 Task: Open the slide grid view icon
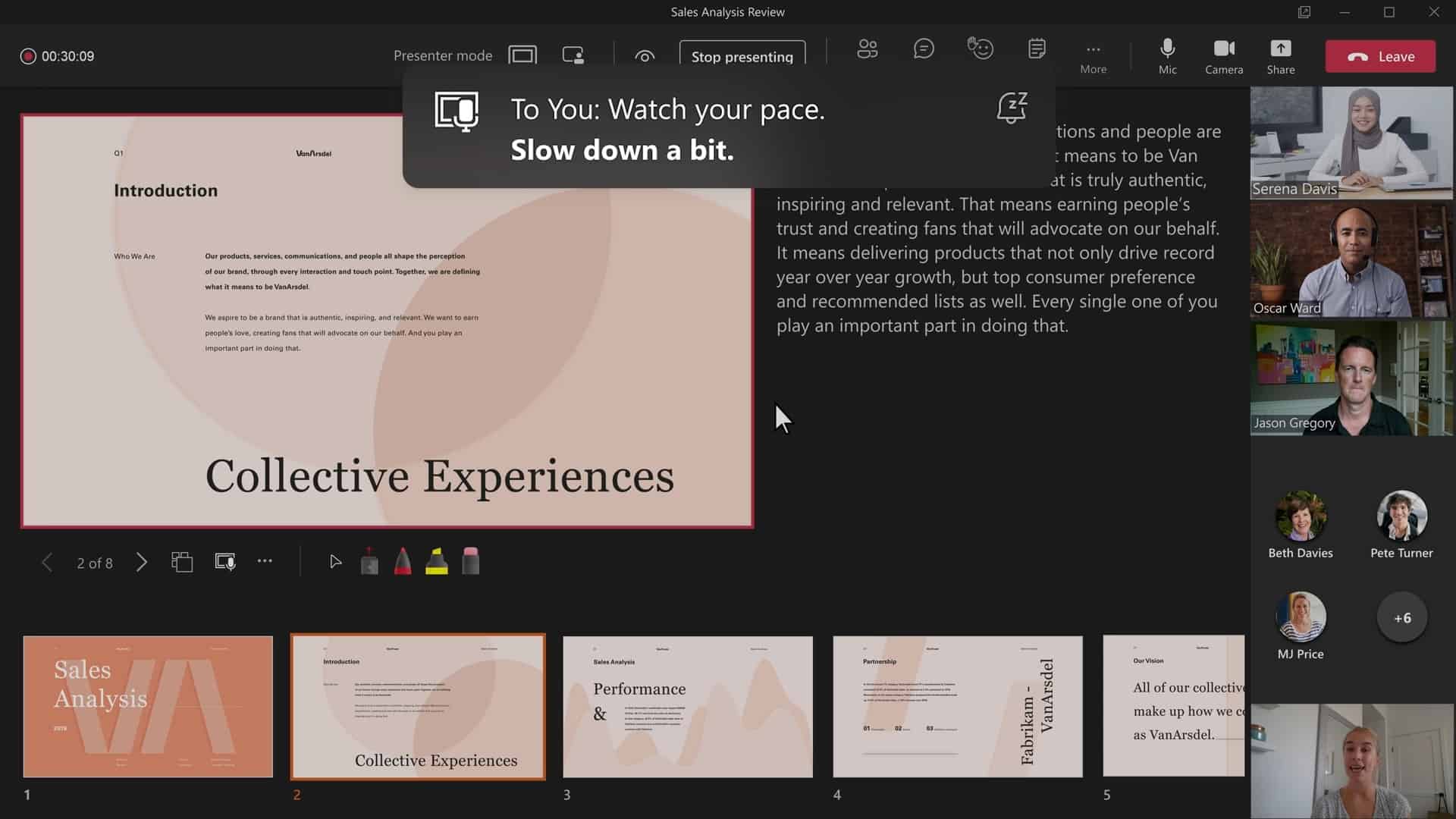182,562
